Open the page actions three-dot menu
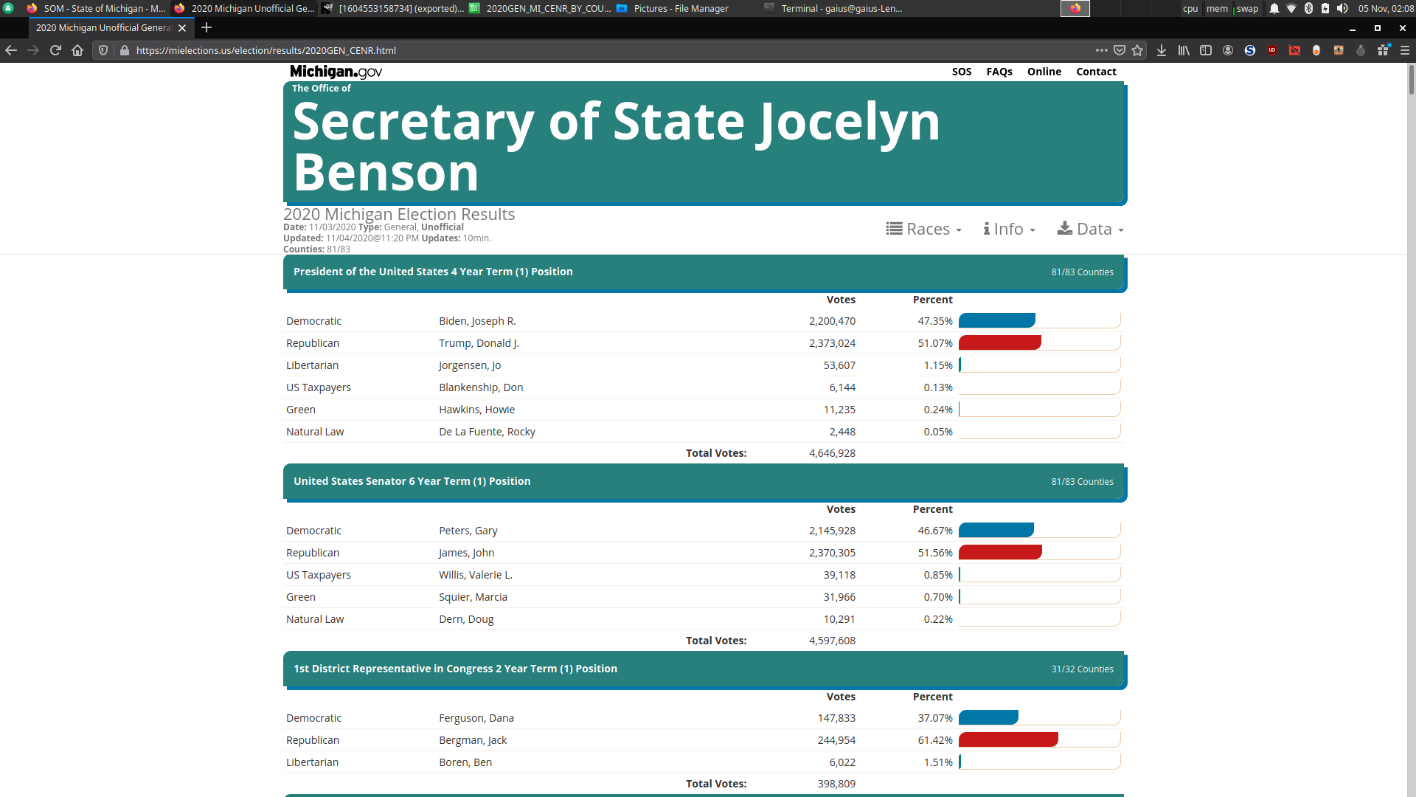The image size is (1416, 797). click(1101, 50)
